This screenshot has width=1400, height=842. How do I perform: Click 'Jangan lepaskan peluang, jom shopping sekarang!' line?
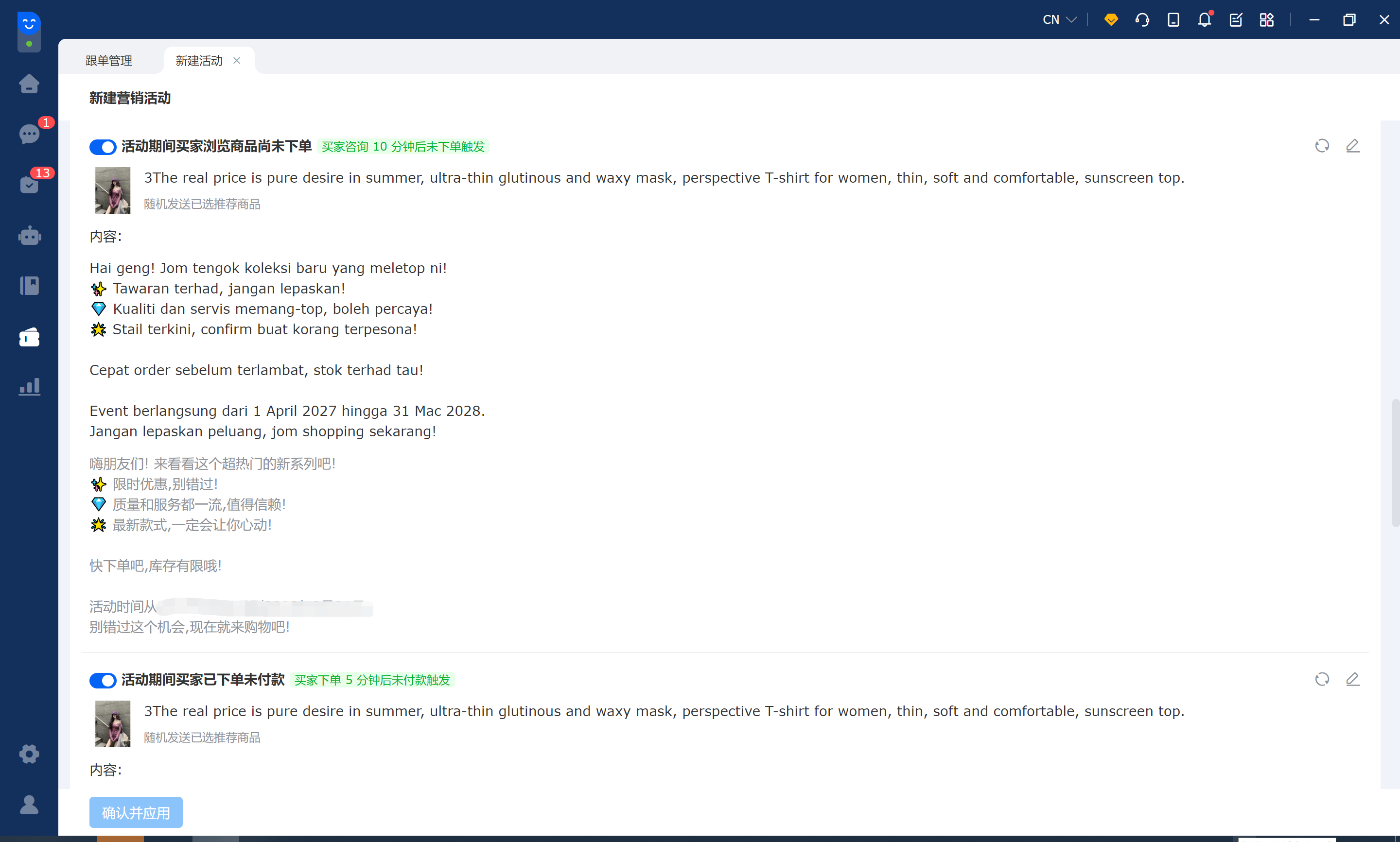[x=263, y=431]
